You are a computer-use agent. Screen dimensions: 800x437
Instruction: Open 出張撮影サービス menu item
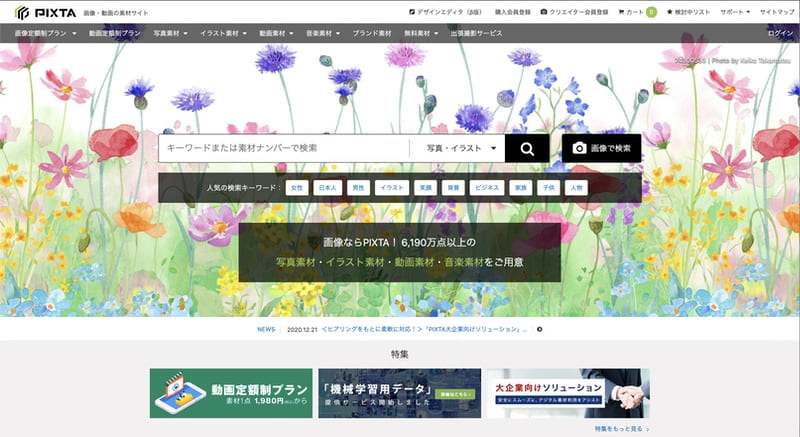point(476,33)
